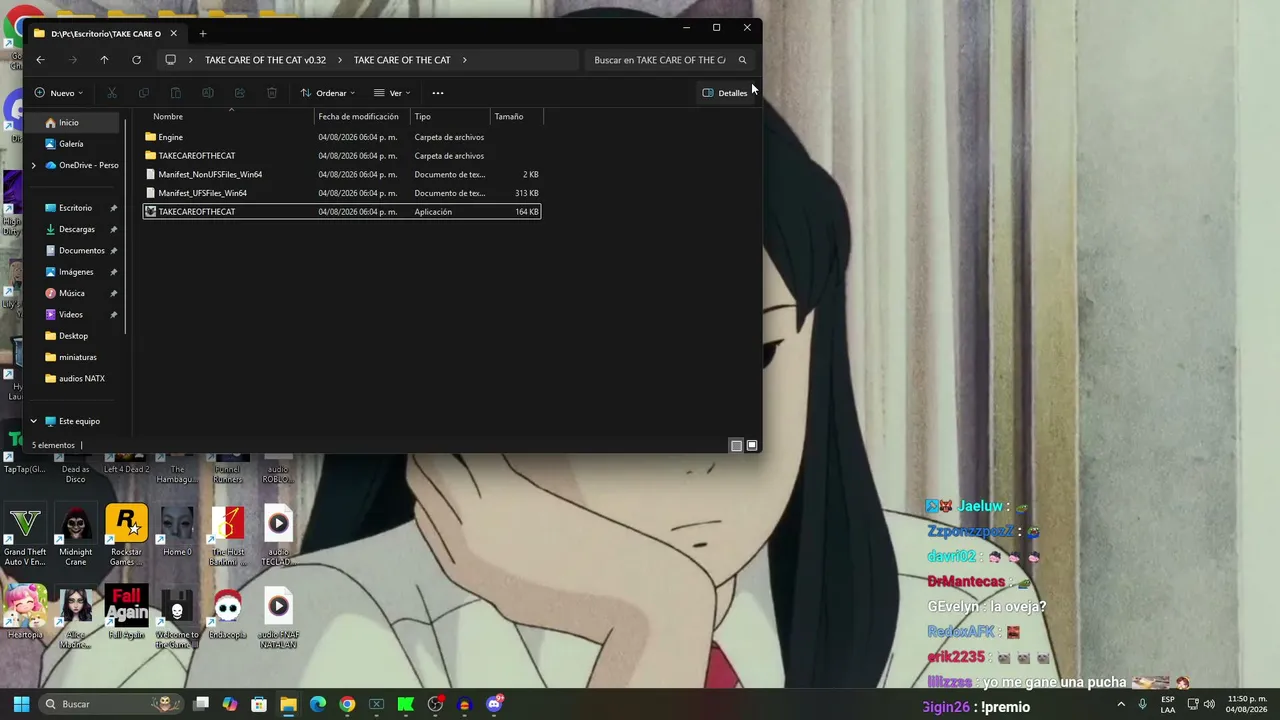Expand the OneDrive node arrow
Image resolution: width=1280 pixels, height=720 pixels.
34,165
